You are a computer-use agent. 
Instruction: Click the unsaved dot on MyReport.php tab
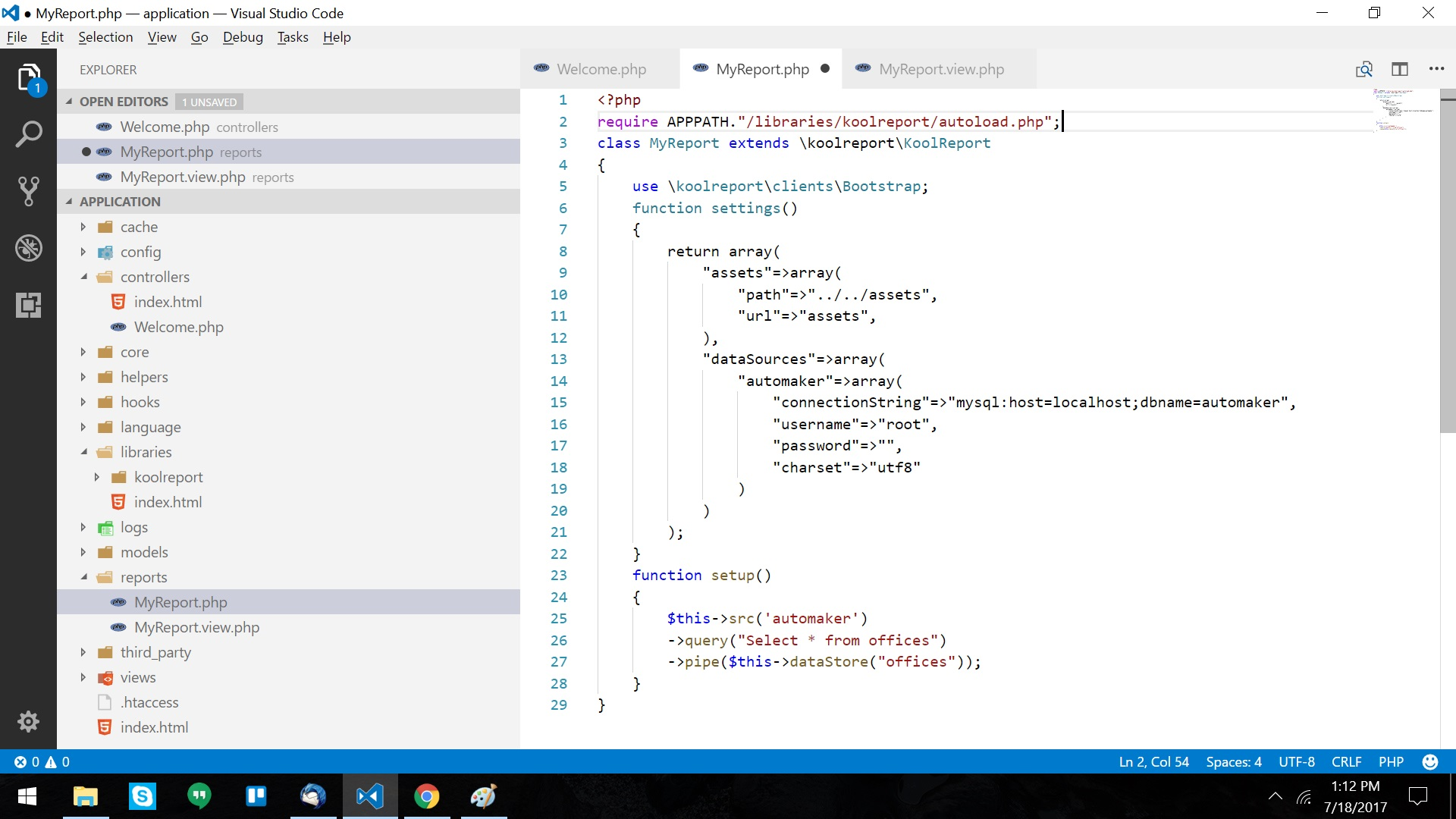[825, 69]
